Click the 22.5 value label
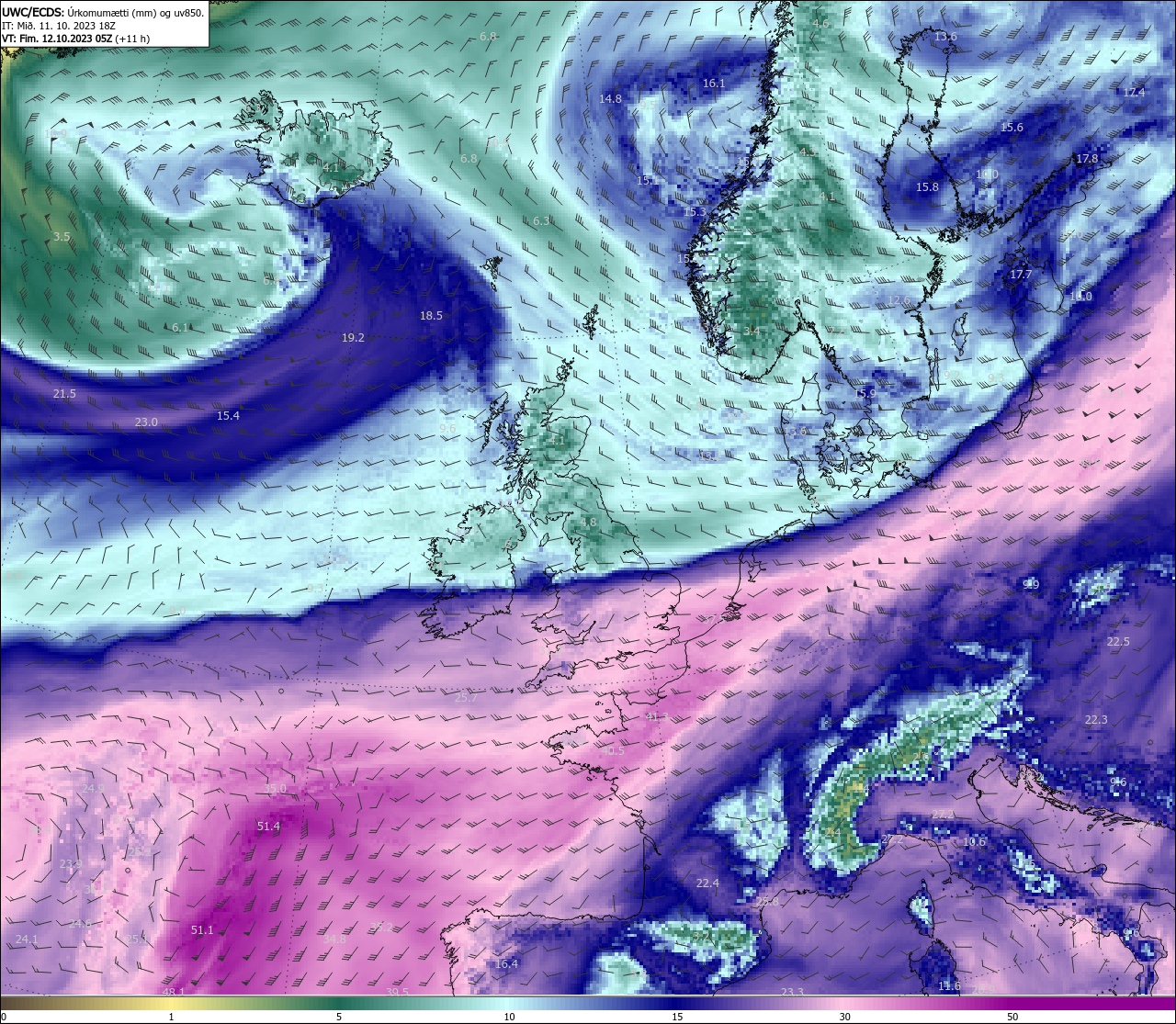Viewport: 1176px width, 1024px height. tap(1118, 642)
